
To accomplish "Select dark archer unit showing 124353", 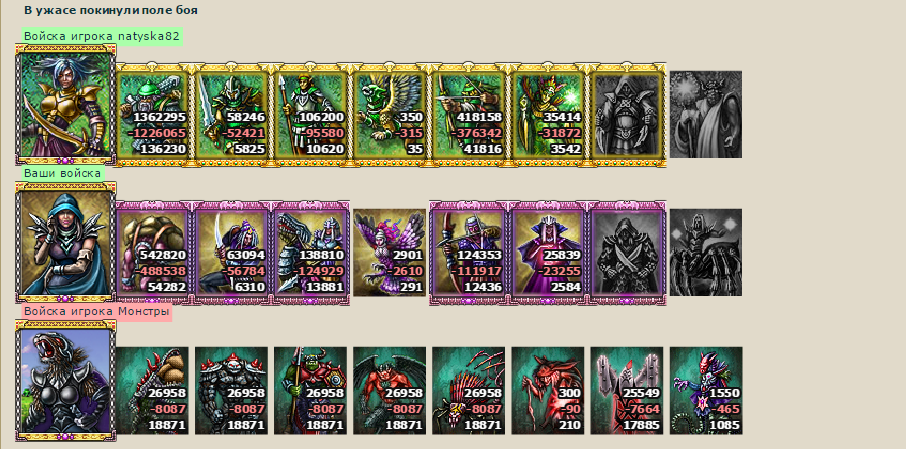I will [469, 253].
